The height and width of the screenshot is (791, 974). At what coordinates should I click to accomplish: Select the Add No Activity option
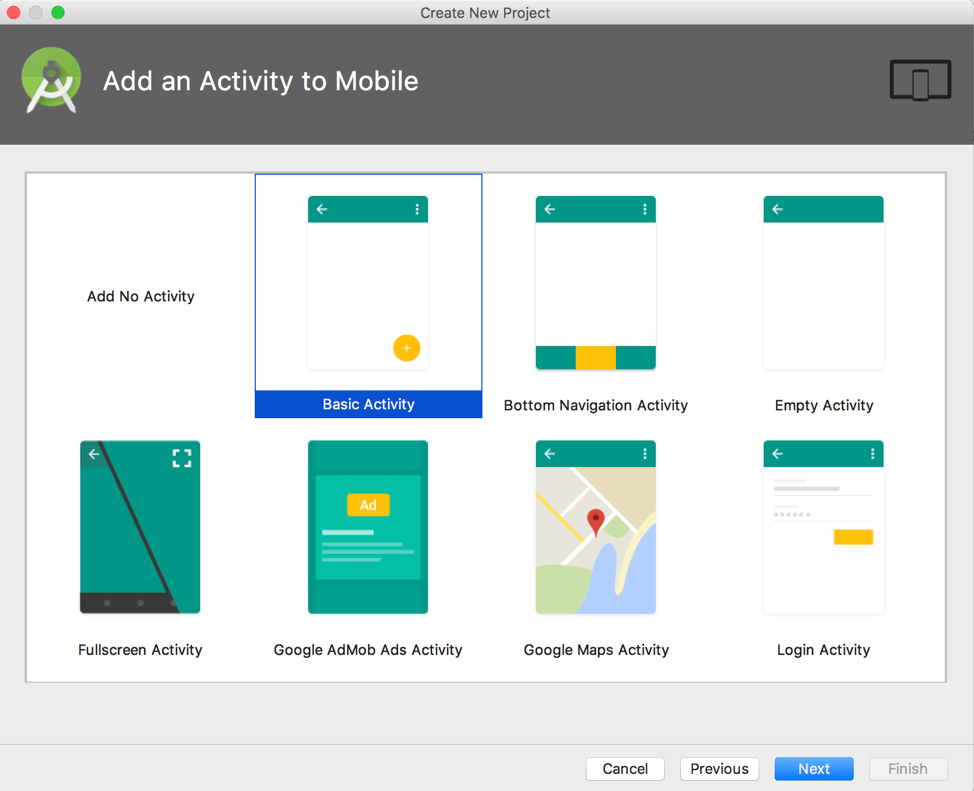click(x=140, y=296)
